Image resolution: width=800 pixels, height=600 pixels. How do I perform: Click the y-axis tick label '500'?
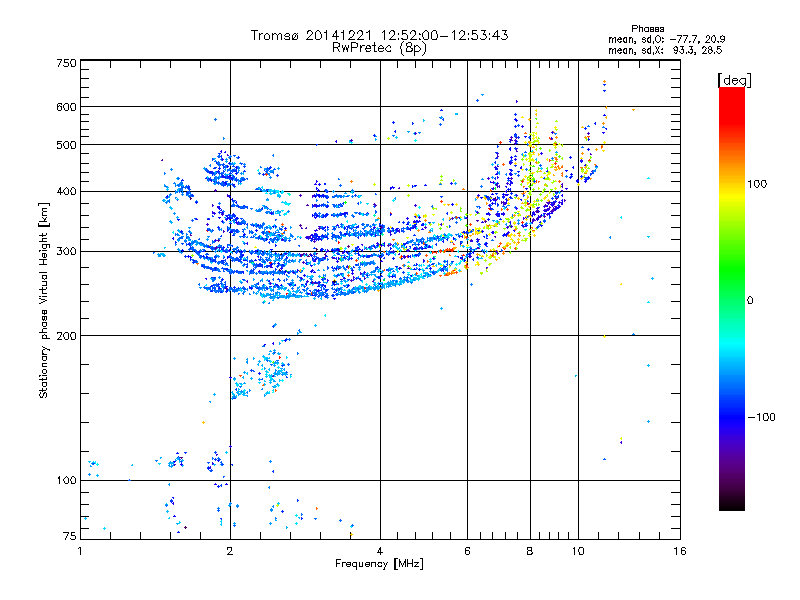[x=66, y=145]
